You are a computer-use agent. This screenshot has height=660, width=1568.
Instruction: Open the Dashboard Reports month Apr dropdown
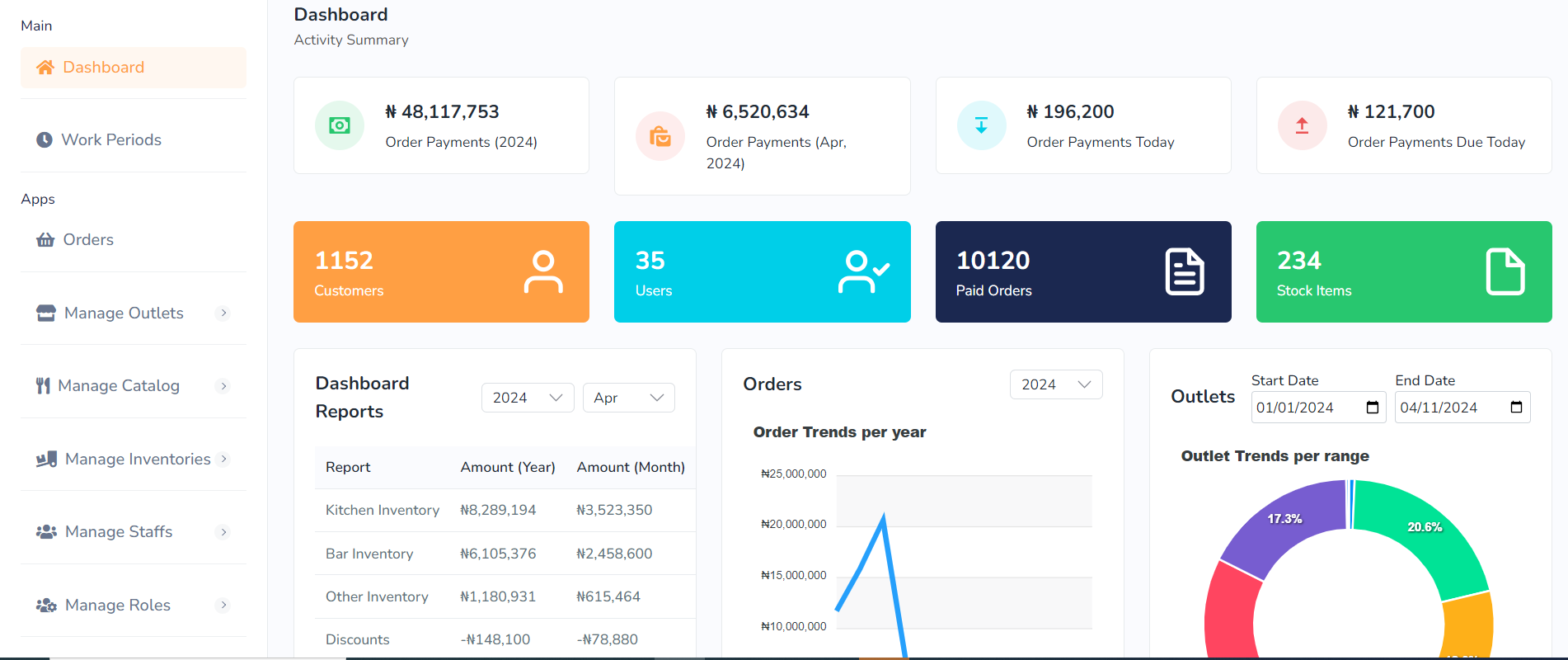coord(629,398)
